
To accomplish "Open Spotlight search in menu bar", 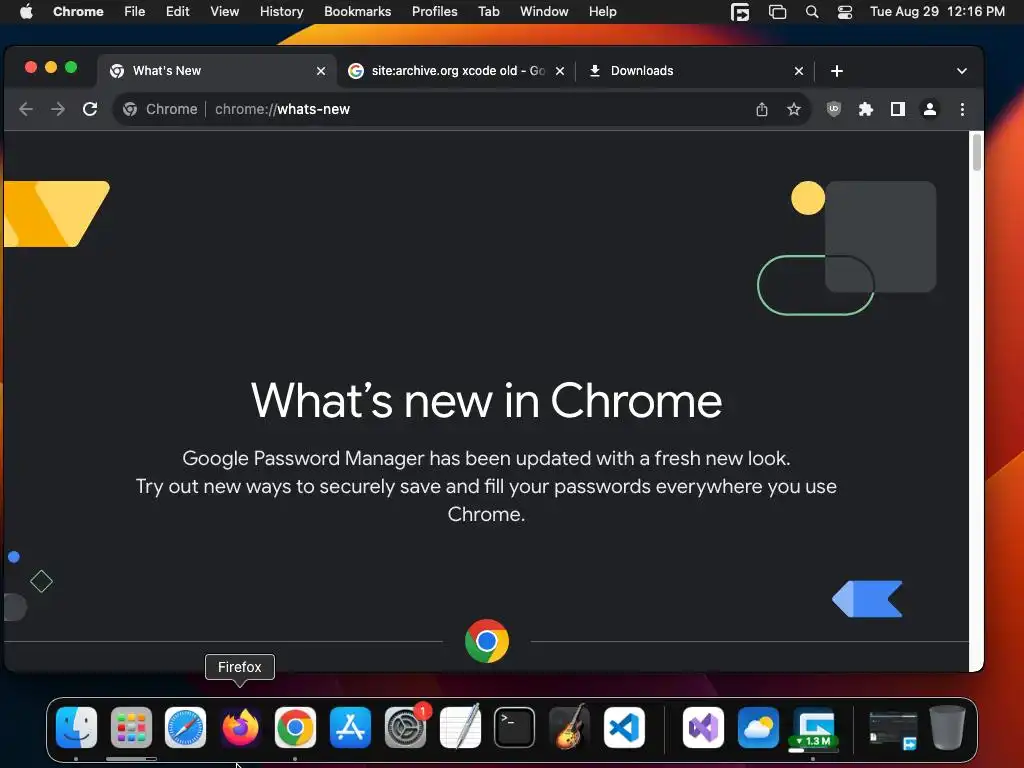I will pyautogui.click(x=812, y=12).
